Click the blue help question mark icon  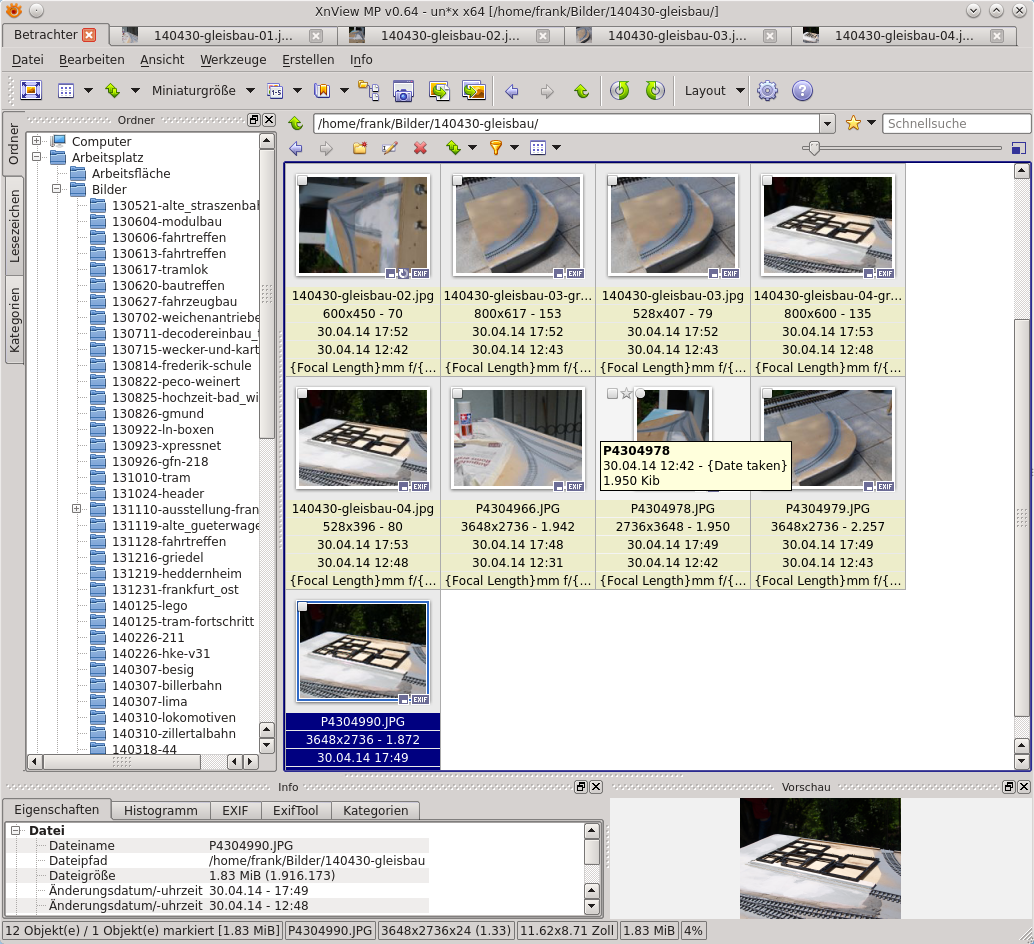point(802,91)
